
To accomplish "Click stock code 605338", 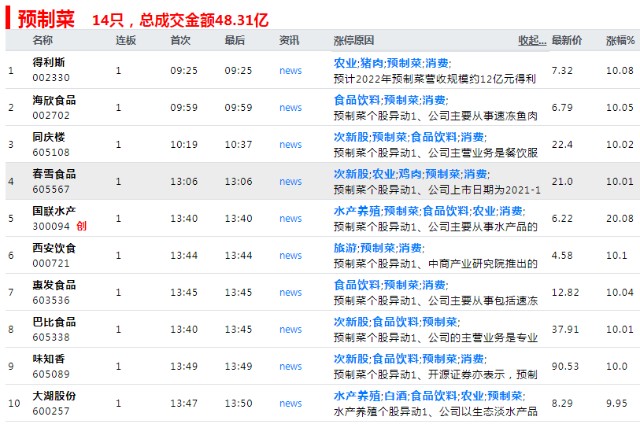I will tap(51, 337).
